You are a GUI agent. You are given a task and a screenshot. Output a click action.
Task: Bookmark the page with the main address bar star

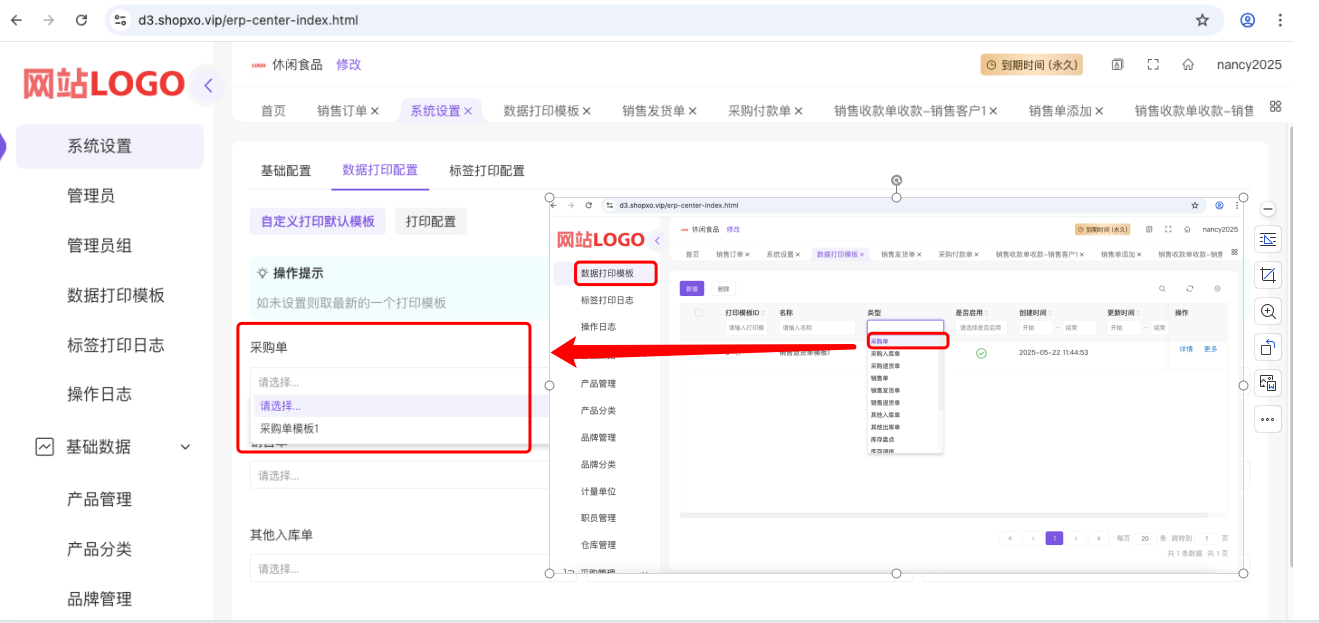click(x=1203, y=20)
